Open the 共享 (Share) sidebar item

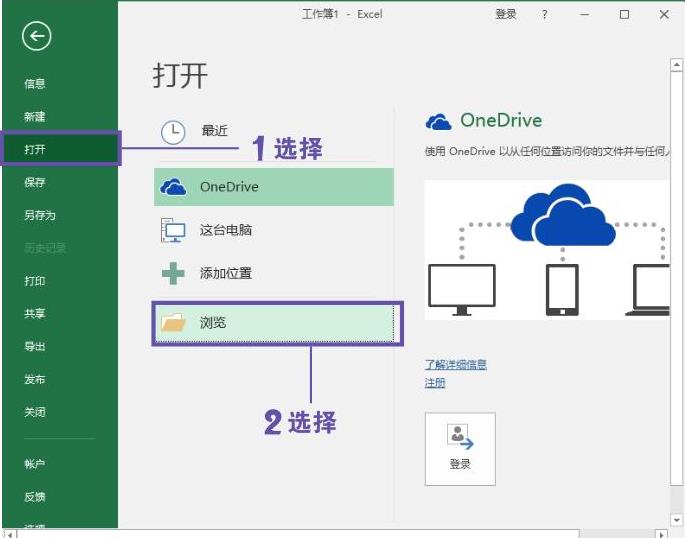click(x=35, y=314)
